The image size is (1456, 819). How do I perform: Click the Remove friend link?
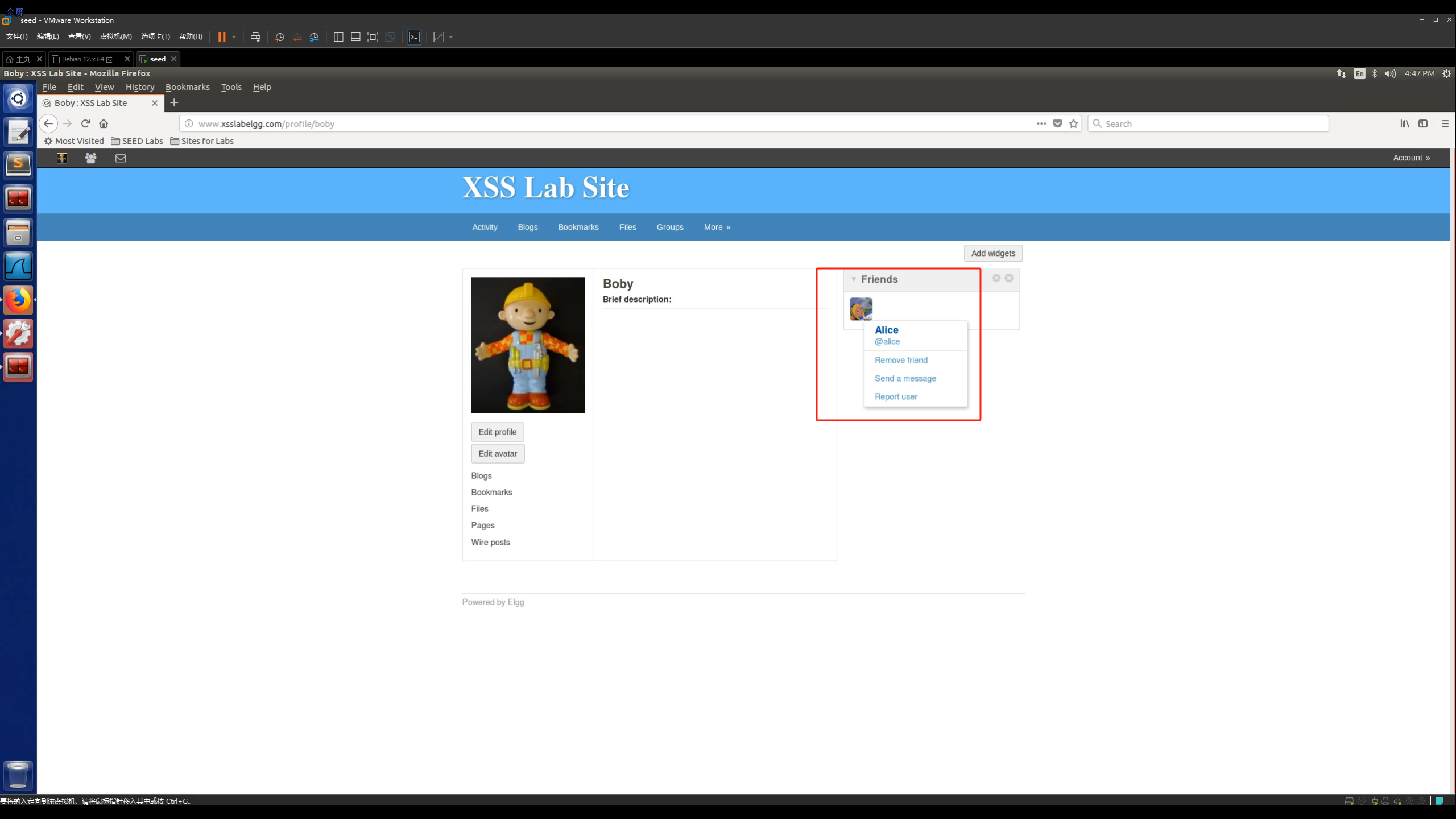[x=901, y=360]
